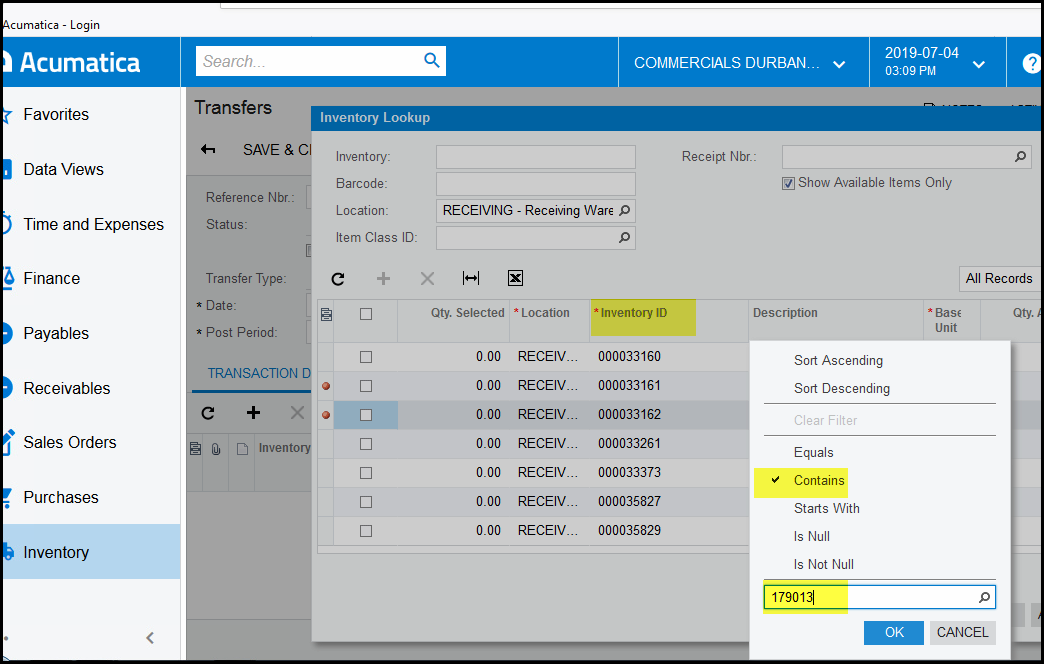Tick the select-all checkbox in grid header
The width and height of the screenshot is (1044, 664).
(x=366, y=314)
